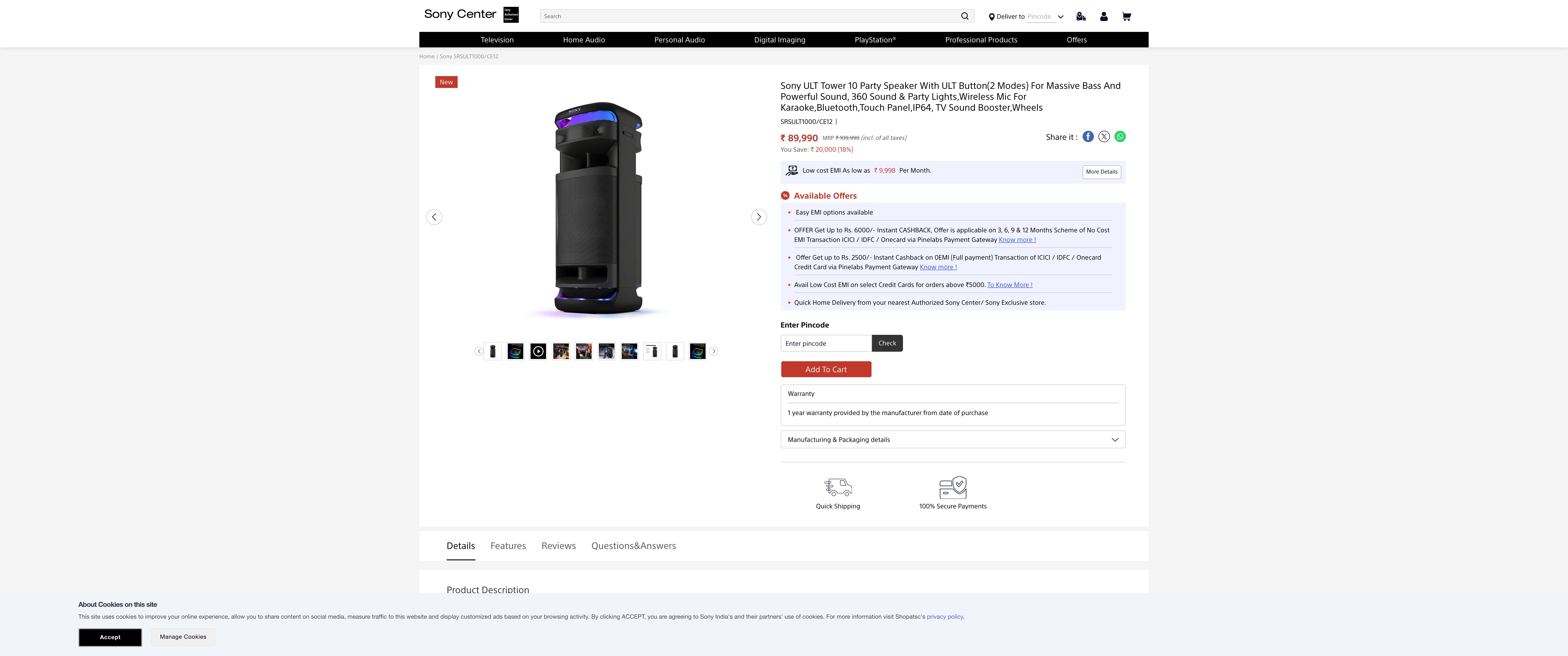Click the location pin next to Deliver to
Viewport: 1568px width, 656px height.
992,16
